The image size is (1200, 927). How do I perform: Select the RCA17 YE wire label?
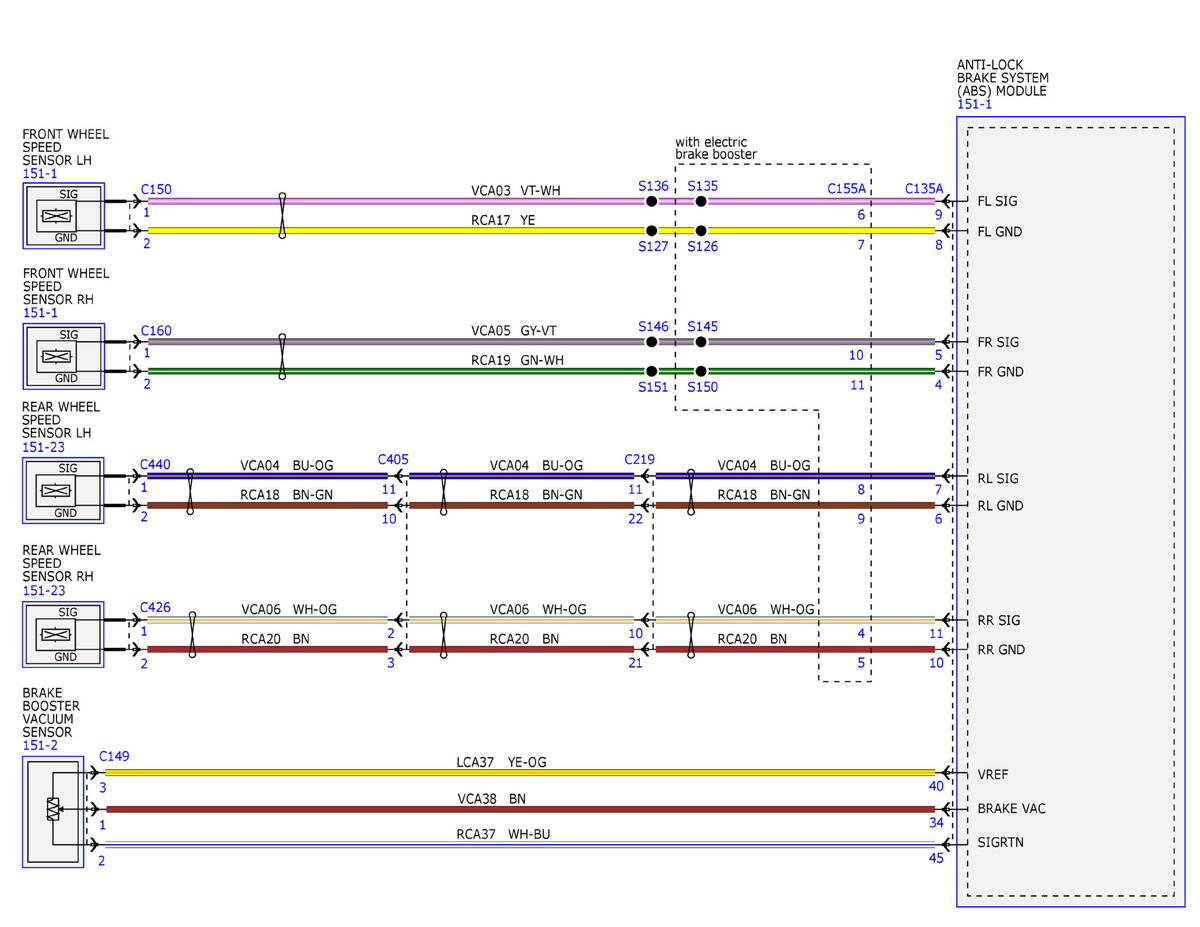(504, 219)
